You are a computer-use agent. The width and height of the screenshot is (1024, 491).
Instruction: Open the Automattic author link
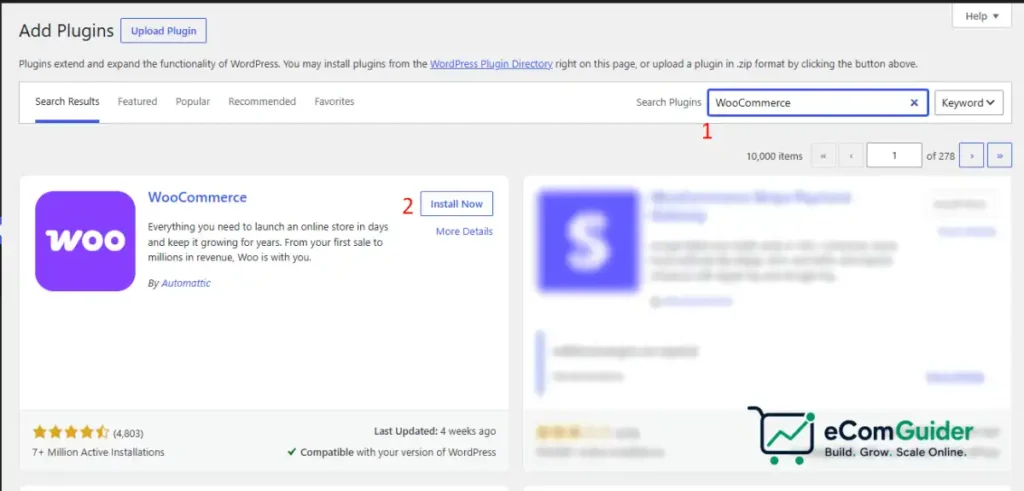pyautogui.click(x=185, y=283)
